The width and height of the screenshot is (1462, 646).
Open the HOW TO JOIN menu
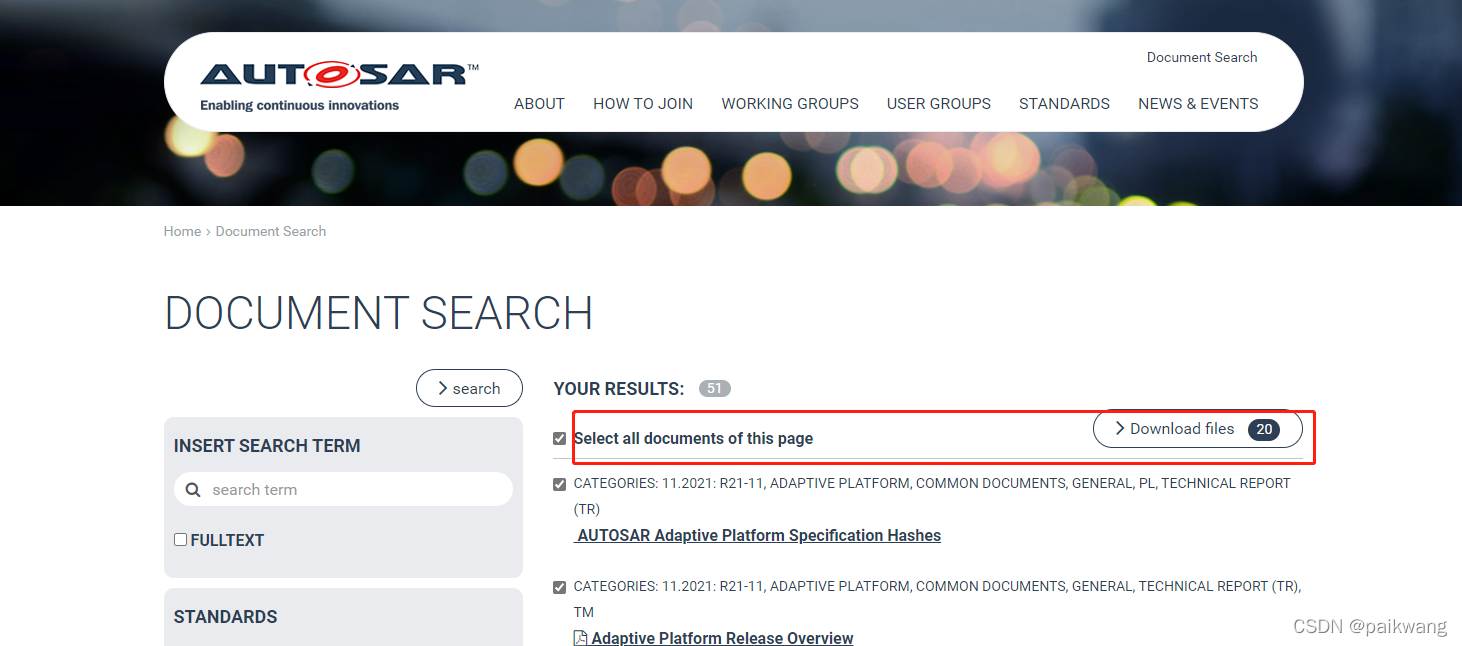click(643, 104)
